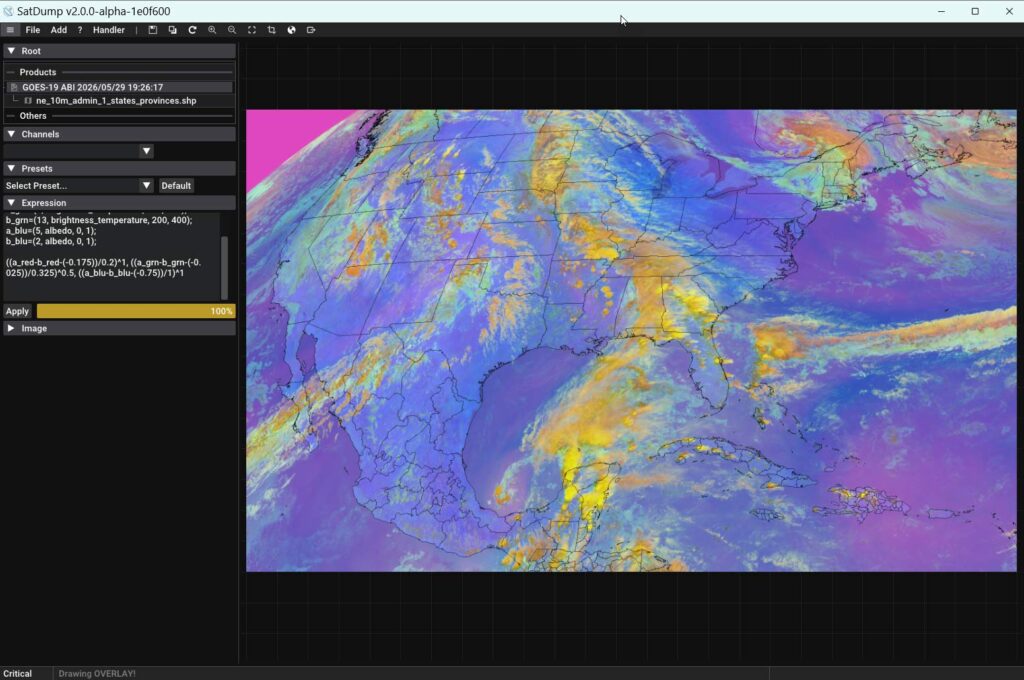Click the zoom in magnifier icon
This screenshot has width=1024, height=680.
(212, 30)
